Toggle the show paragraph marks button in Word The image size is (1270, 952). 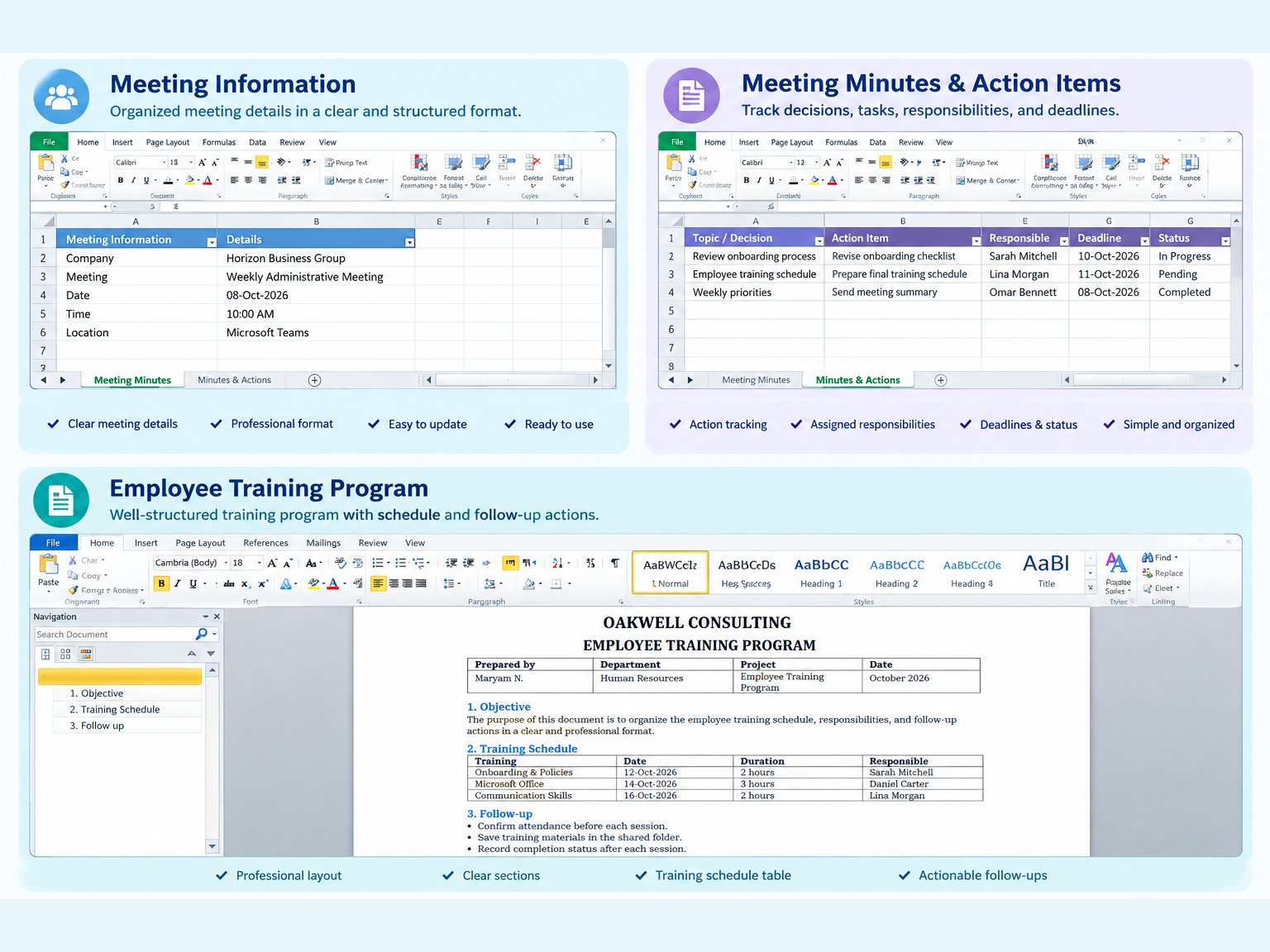(615, 563)
